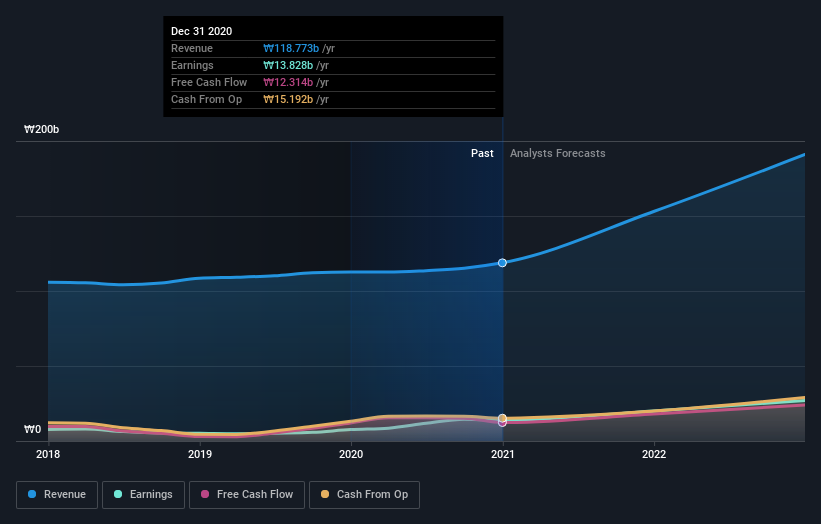Click the 2021 x-axis label
This screenshot has height=524, width=821.
point(503,454)
